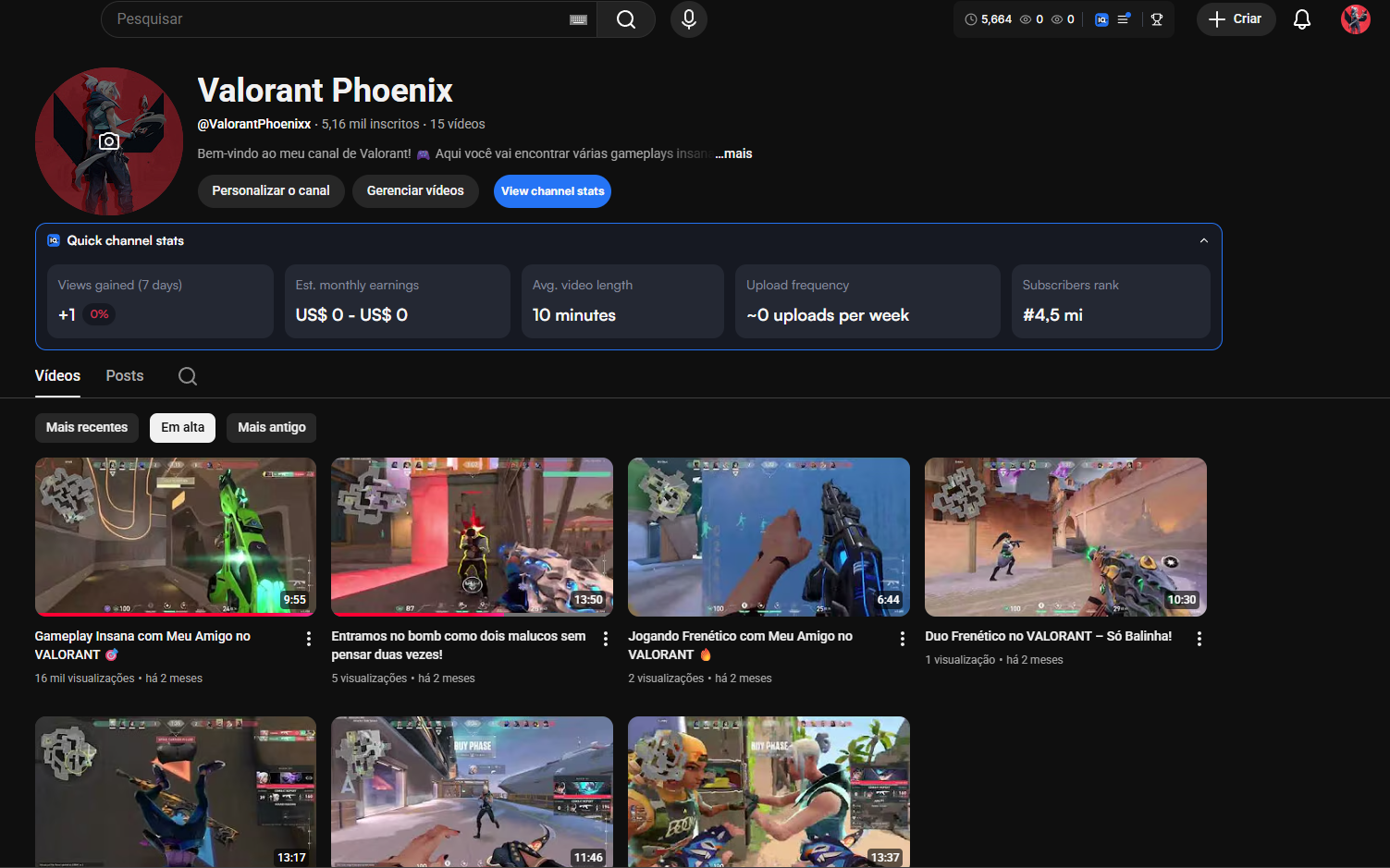Image resolution: width=1390 pixels, height=868 pixels.
Task: Open title 'Gameplay Insana com Meu Amigo no VALORANT'
Action: click(142, 645)
